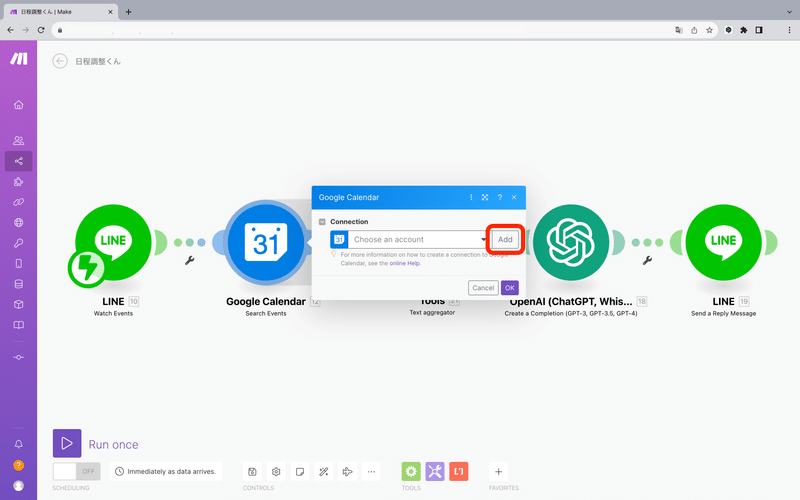Go to Organization home icon in sidebar
This screenshot has width=800, height=500.
coord(18,105)
